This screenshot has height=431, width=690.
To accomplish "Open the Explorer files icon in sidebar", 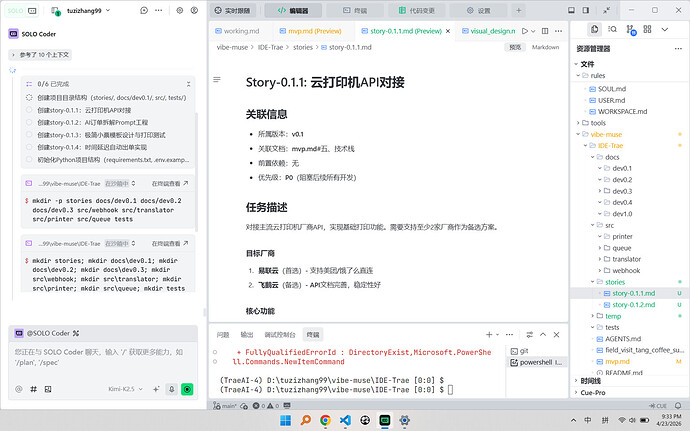I will pyautogui.click(x=595, y=29).
